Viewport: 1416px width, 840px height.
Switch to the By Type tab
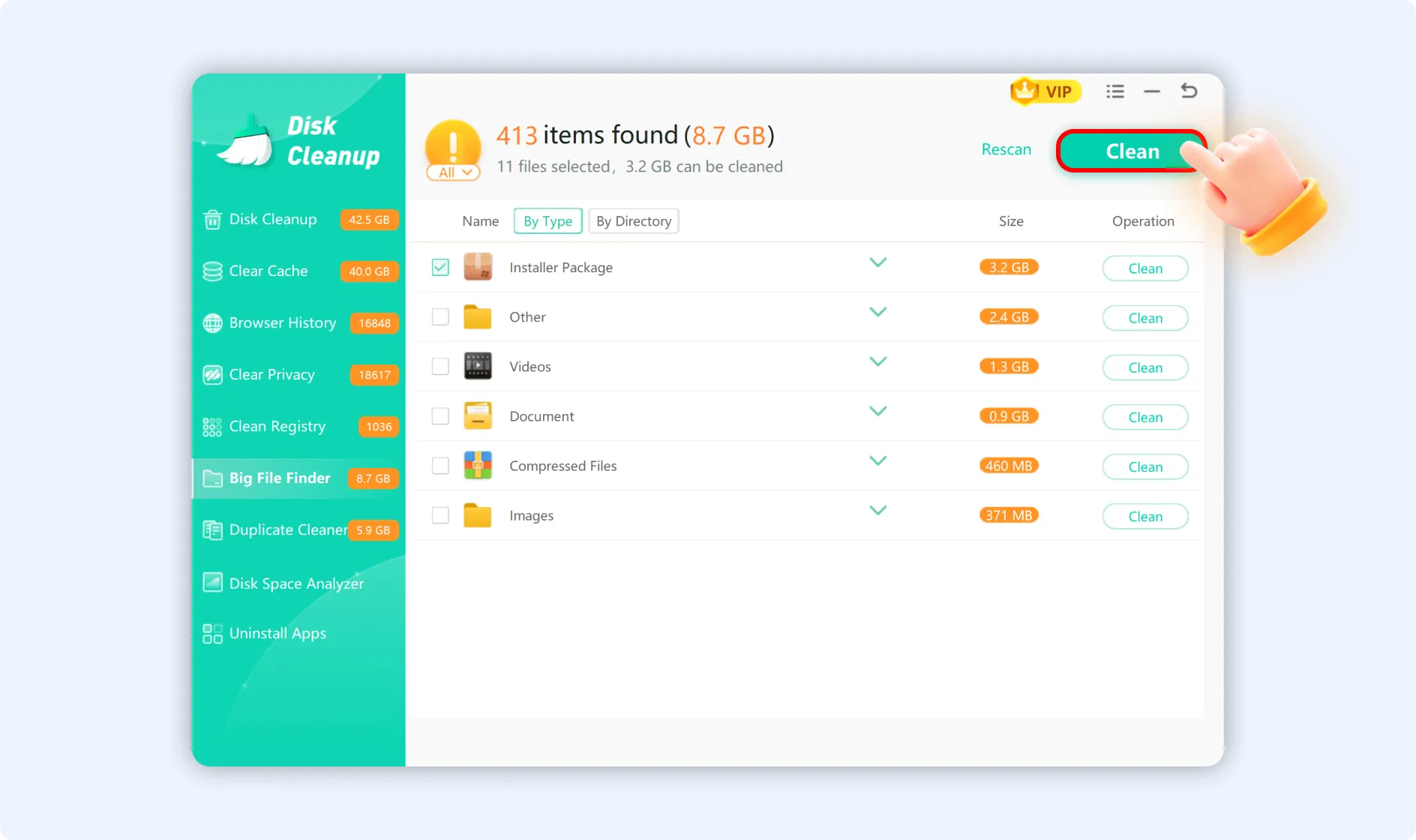coord(547,220)
